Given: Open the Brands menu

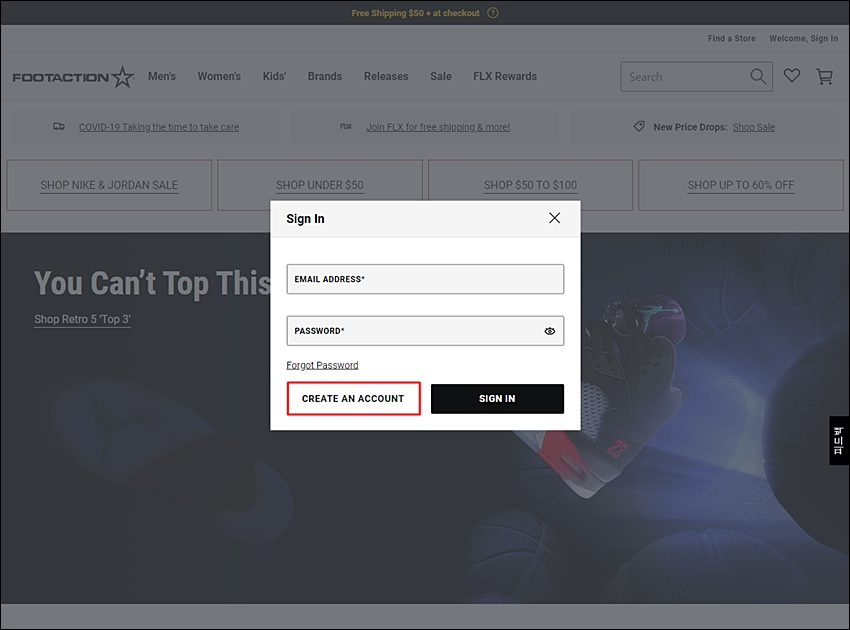Looking at the screenshot, I should [x=325, y=76].
